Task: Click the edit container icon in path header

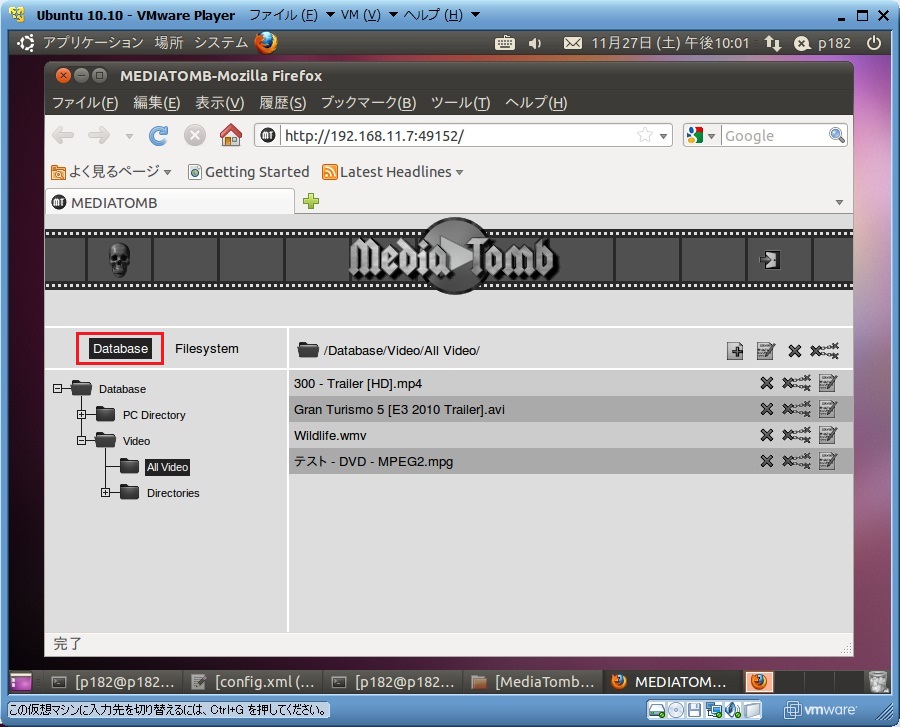Action: (x=766, y=351)
